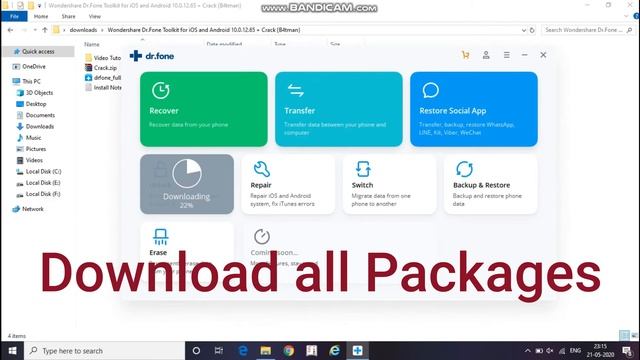Refresh the File Explorer folder
This screenshot has width=640, height=360.
532,30
